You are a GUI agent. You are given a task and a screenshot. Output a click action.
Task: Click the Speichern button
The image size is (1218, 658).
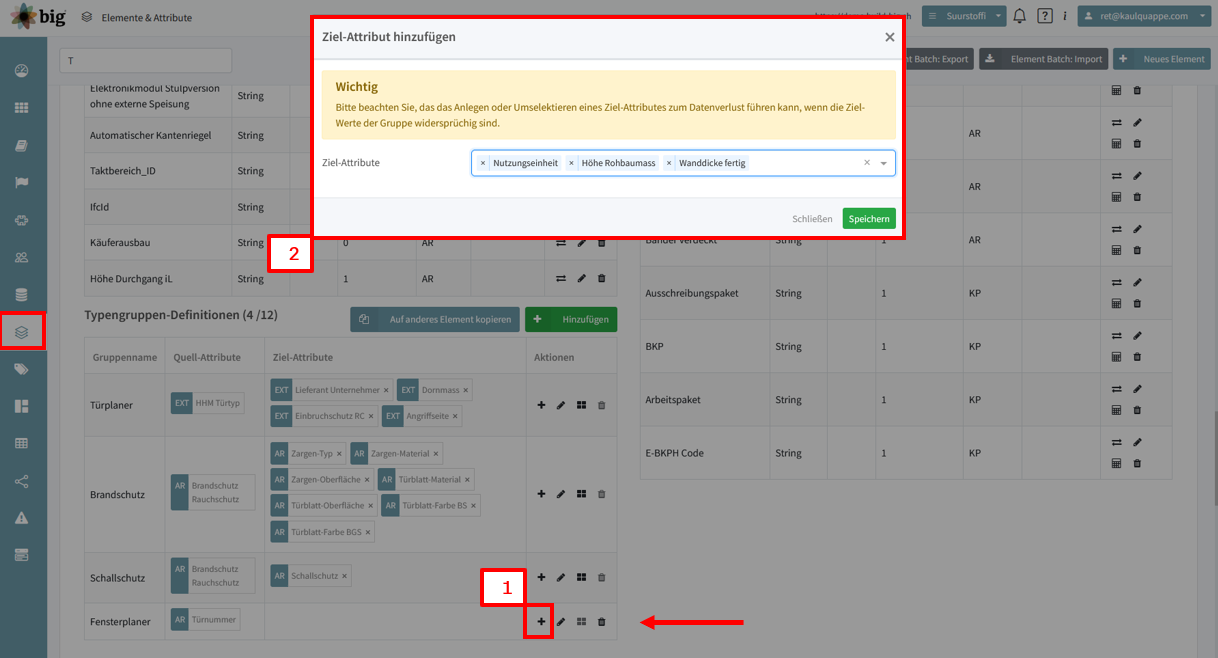pos(869,219)
